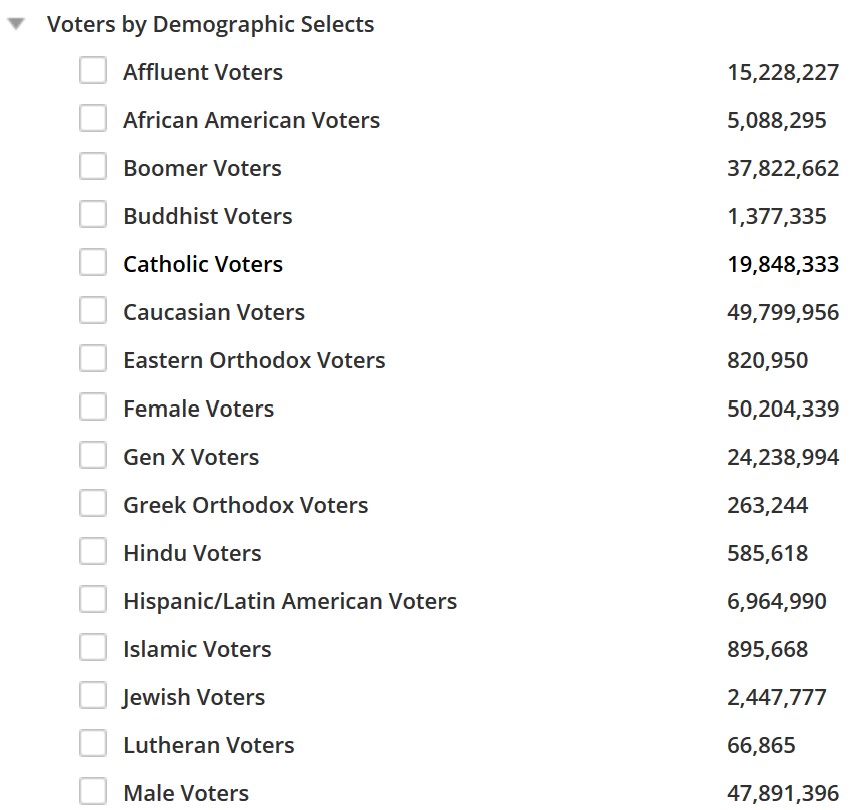Tick the Jewish Voters checkbox
The image size is (854, 810).
(x=93, y=695)
